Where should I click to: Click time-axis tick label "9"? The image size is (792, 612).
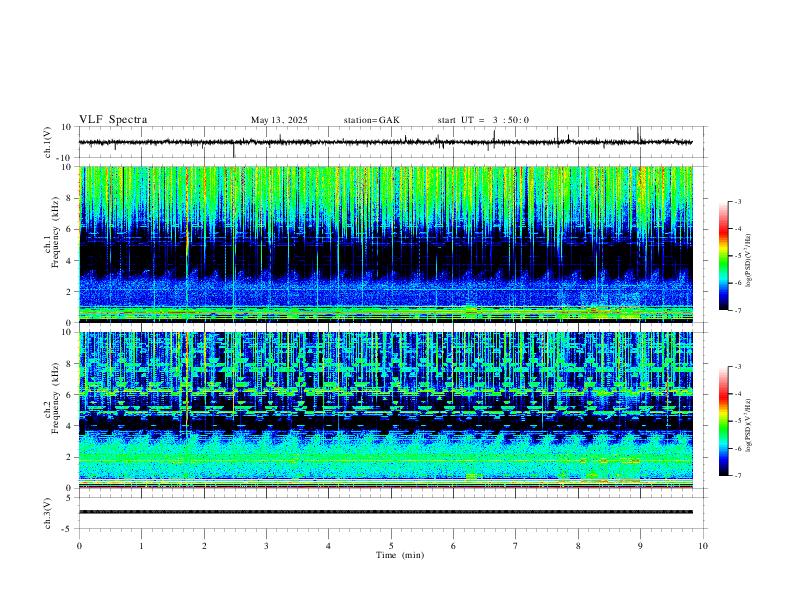(x=640, y=546)
